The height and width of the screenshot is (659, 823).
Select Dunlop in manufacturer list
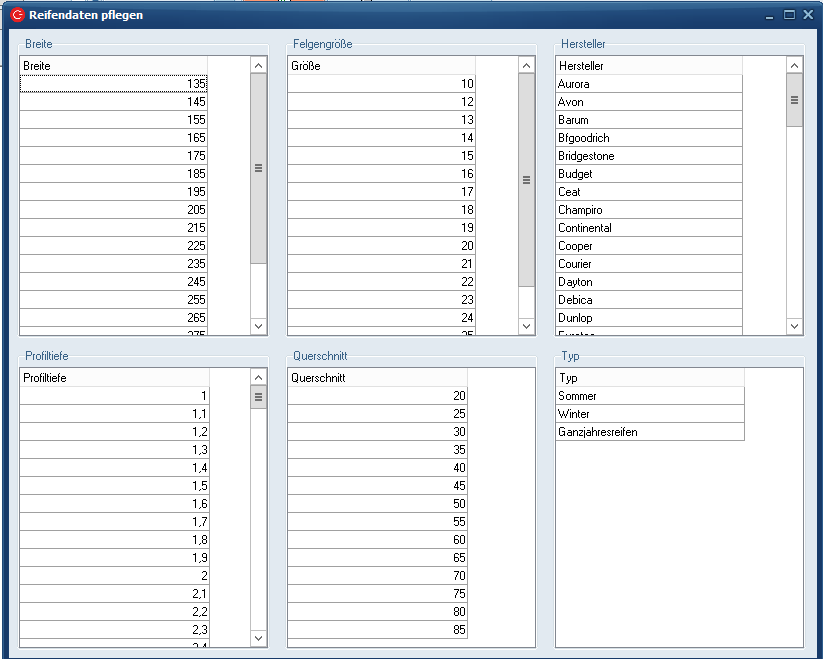(649, 318)
